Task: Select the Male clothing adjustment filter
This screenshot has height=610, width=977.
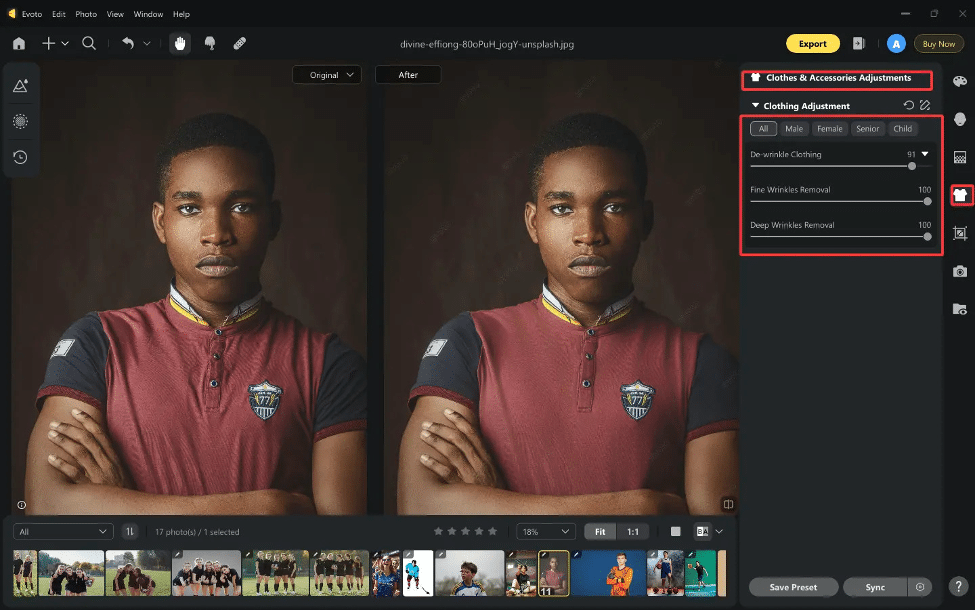Action: (794, 128)
